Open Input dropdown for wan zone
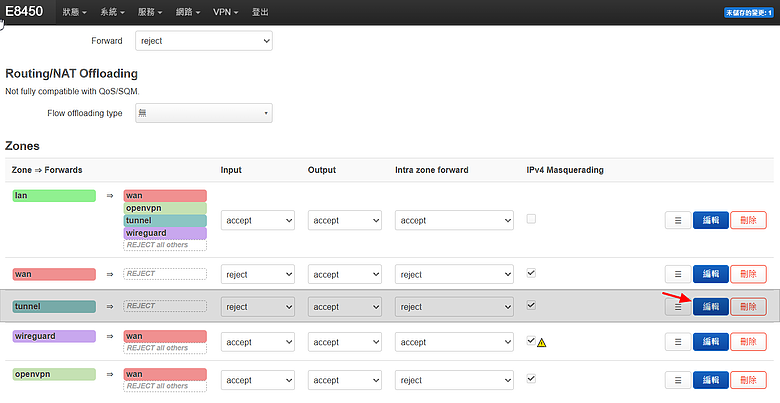The height and width of the screenshot is (403, 780). [x=258, y=275]
